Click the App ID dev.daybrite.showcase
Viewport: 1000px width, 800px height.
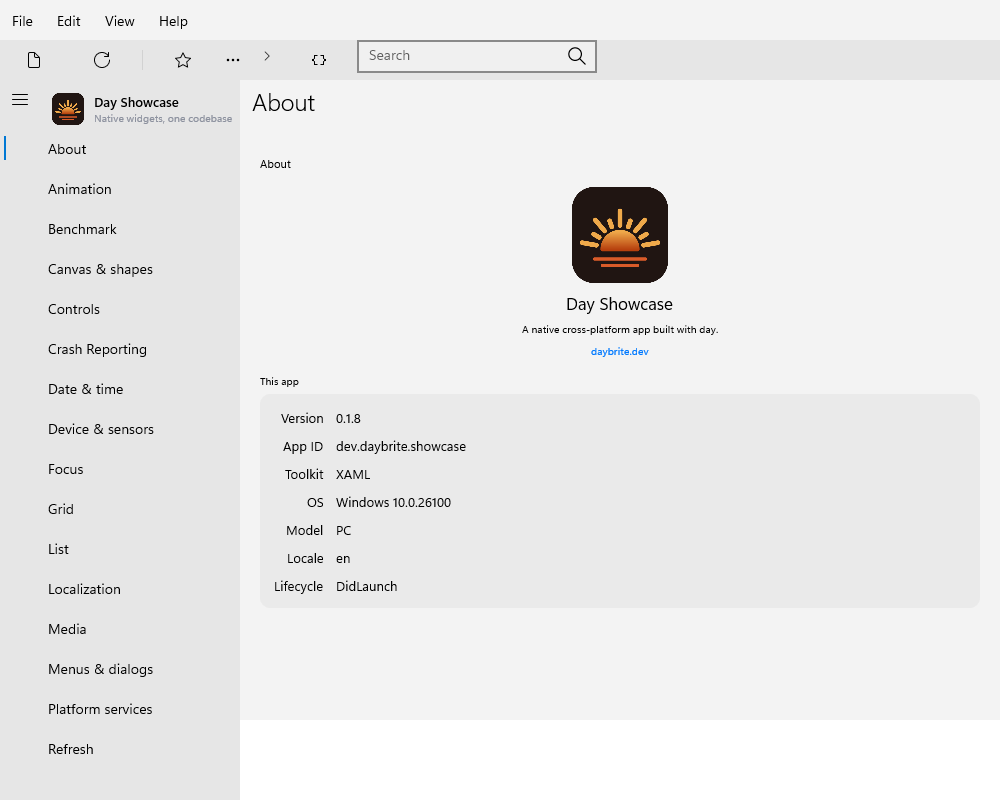click(401, 447)
